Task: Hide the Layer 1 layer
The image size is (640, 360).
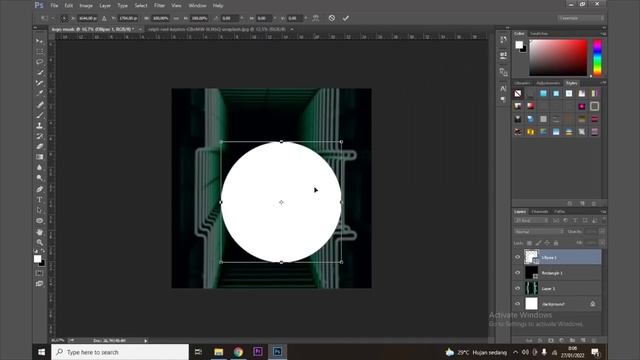Action: 518,288
